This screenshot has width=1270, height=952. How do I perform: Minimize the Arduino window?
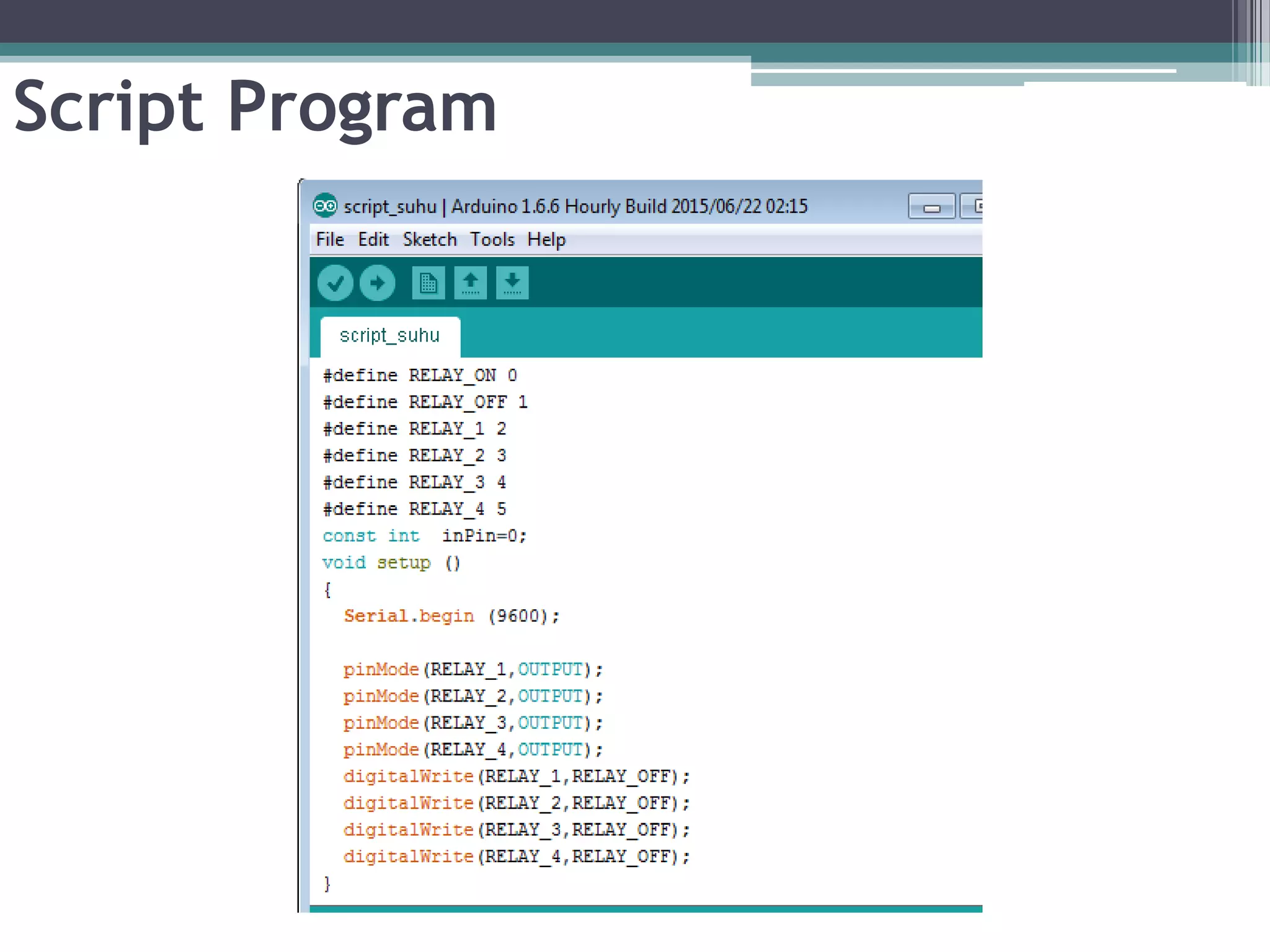pyautogui.click(x=931, y=207)
